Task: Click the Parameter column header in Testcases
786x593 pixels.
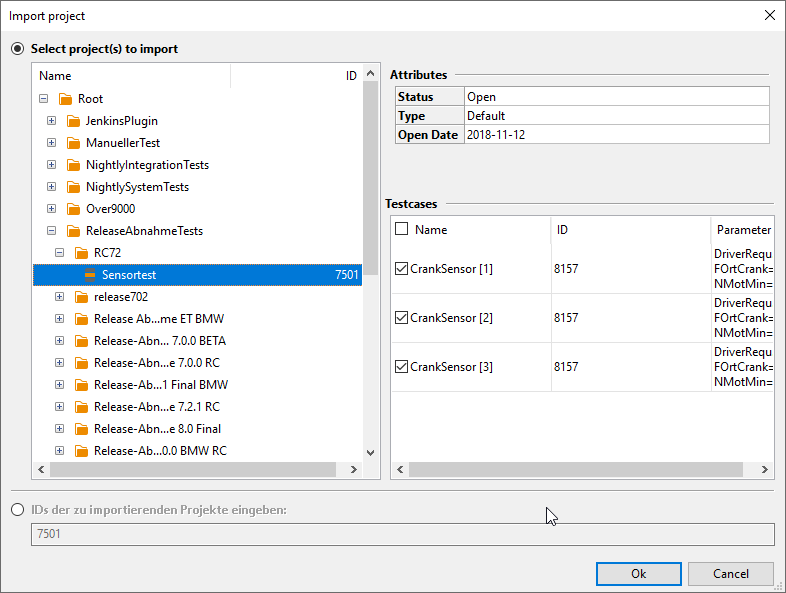Action: (x=743, y=230)
